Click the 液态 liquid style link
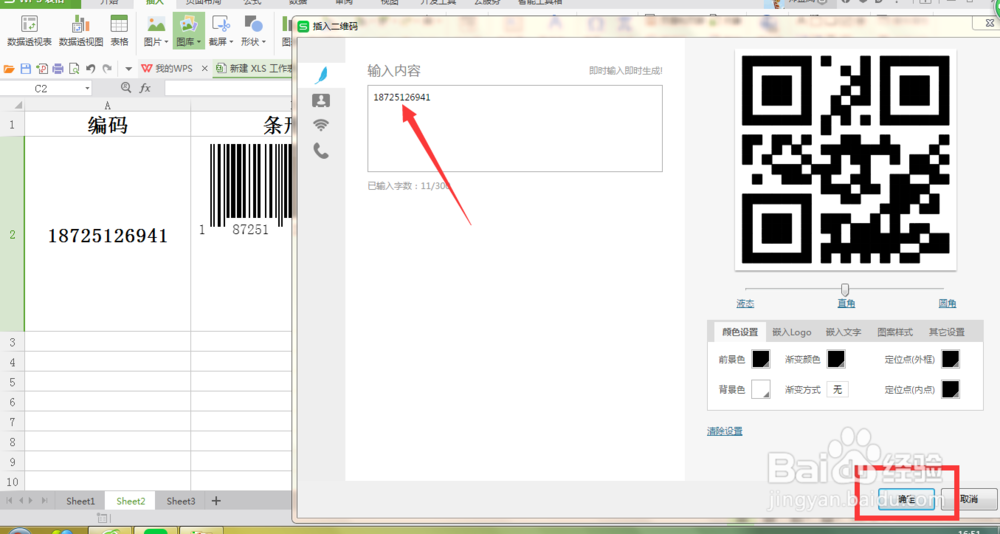The height and width of the screenshot is (534, 1000). 746,304
